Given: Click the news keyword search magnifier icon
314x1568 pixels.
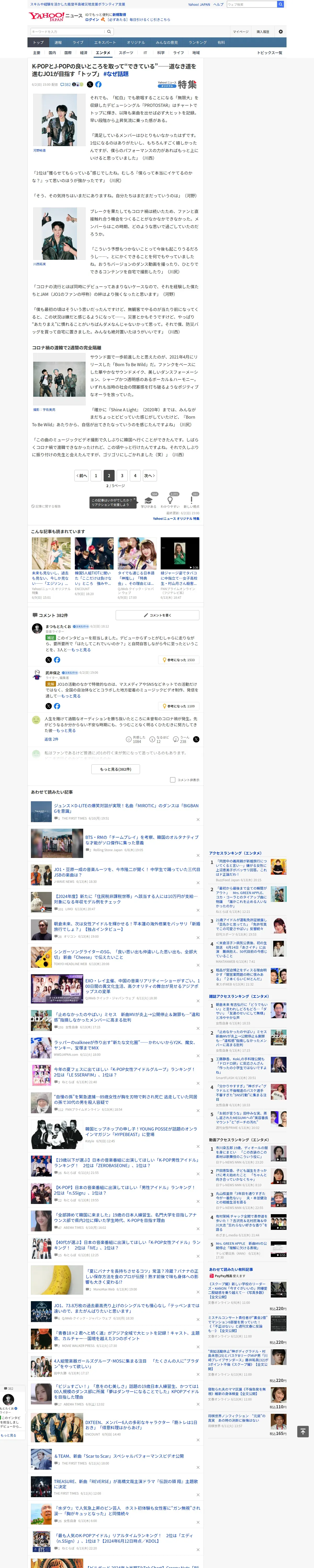Looking at the screenshot, I should coord(109,32).
